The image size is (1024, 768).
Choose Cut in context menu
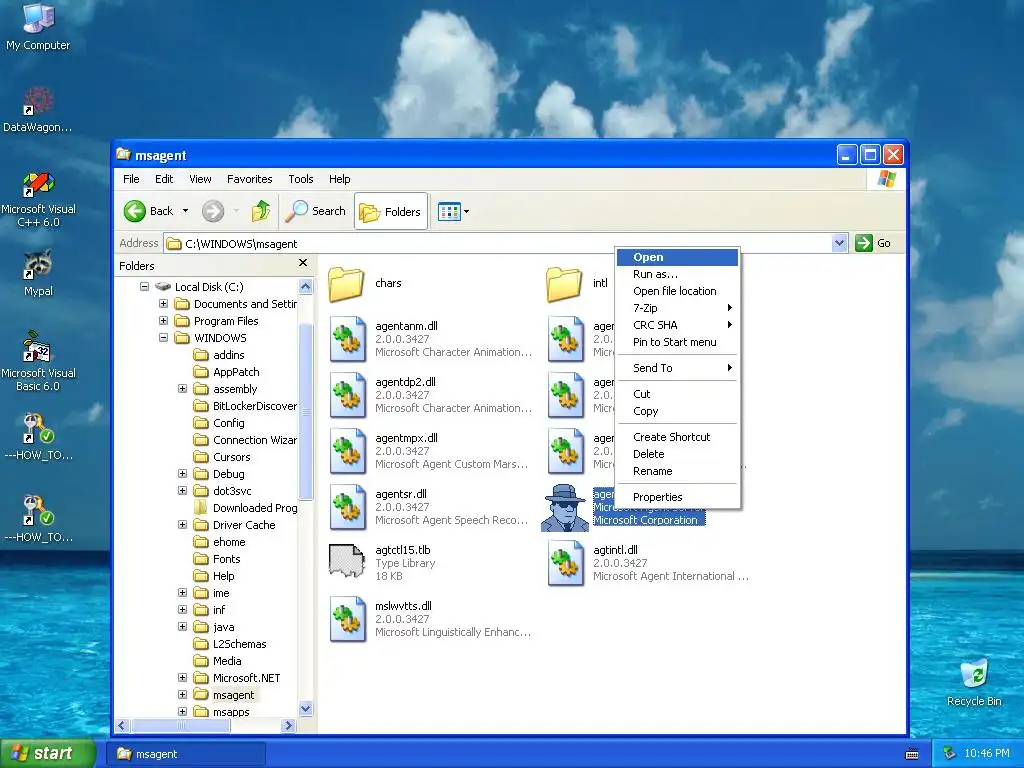[x=677, y=394]
